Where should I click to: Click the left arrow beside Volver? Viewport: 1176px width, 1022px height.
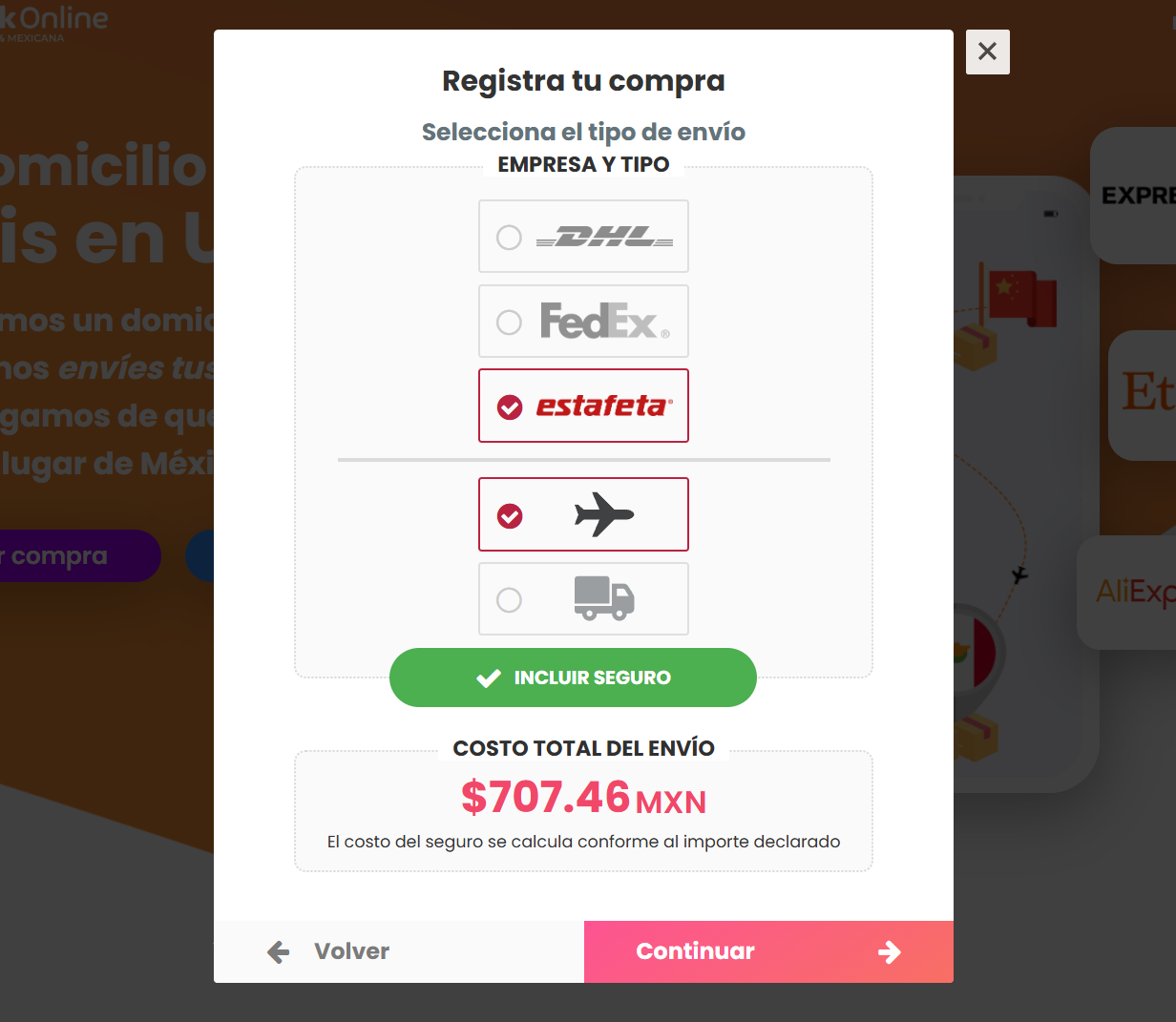click(279, 951)
